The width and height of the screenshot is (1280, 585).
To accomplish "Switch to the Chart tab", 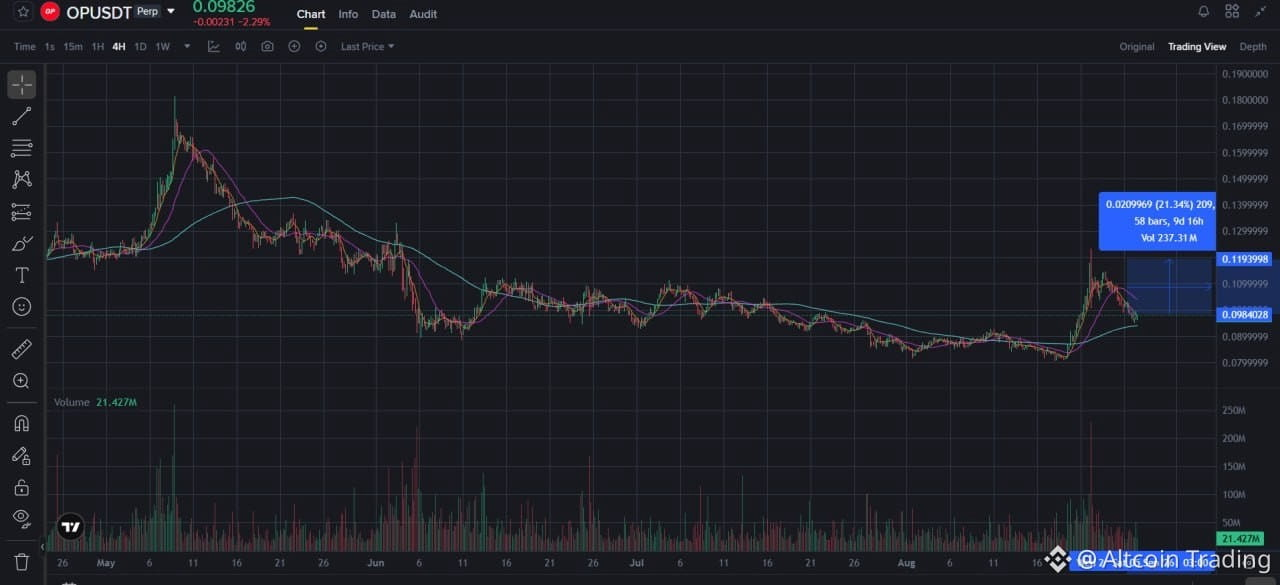I will [x=311, y=14].
